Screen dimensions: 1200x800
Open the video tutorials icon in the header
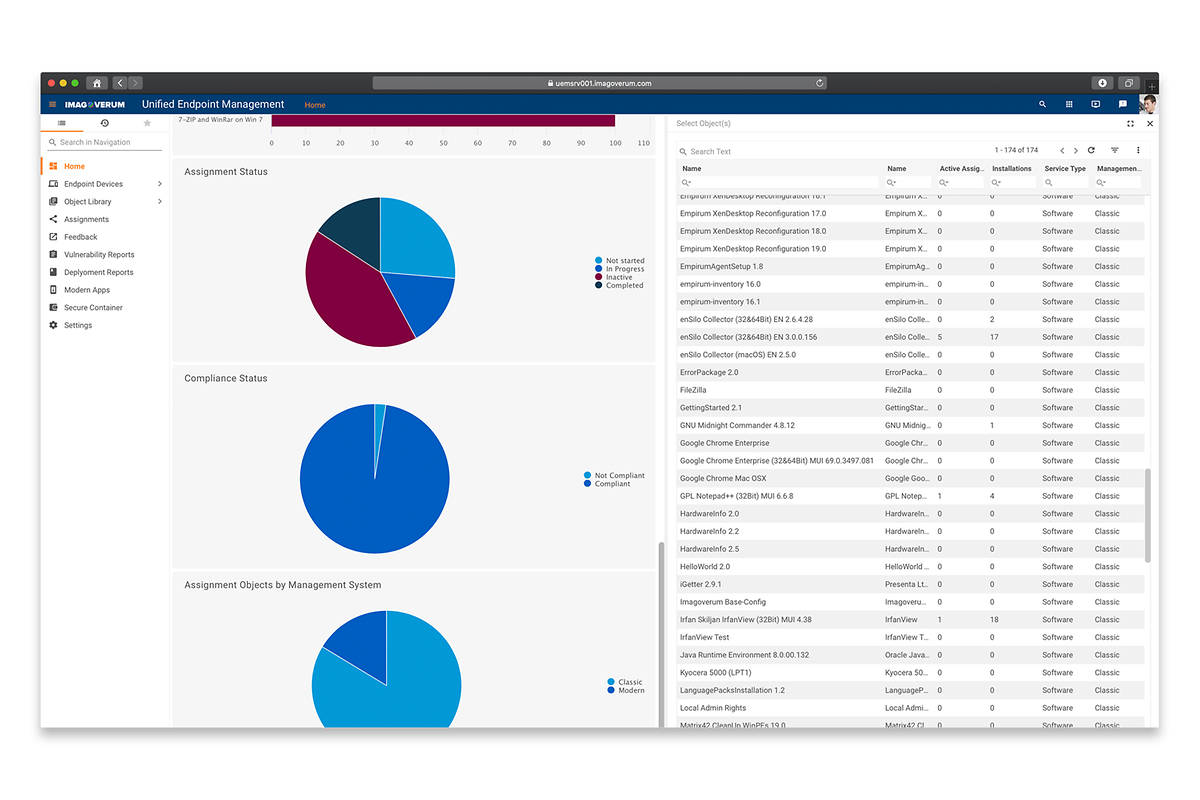(1095, 104)
